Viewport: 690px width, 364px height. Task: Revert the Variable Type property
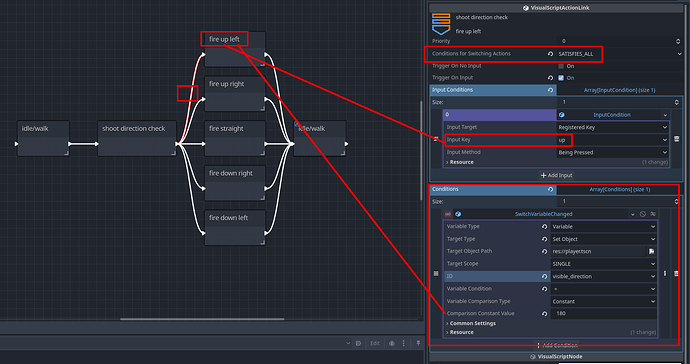[544, 227]
